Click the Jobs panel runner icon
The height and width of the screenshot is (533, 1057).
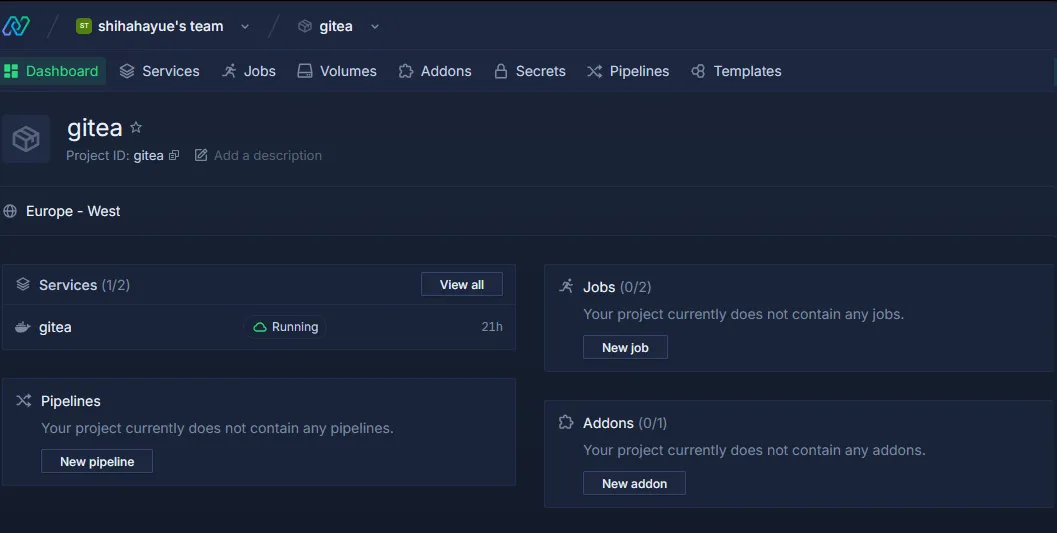pyautogui.click(x=566, y=286)
